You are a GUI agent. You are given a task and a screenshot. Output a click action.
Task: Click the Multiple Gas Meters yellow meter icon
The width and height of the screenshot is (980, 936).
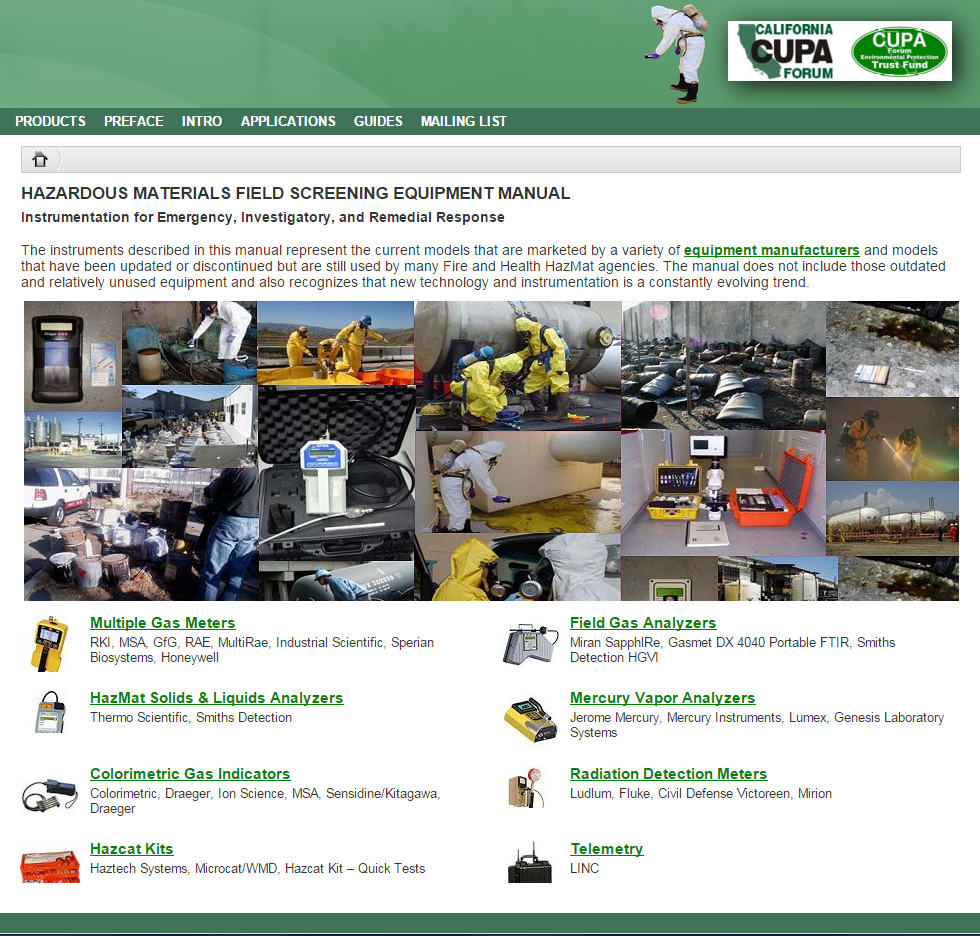point(50,644)
